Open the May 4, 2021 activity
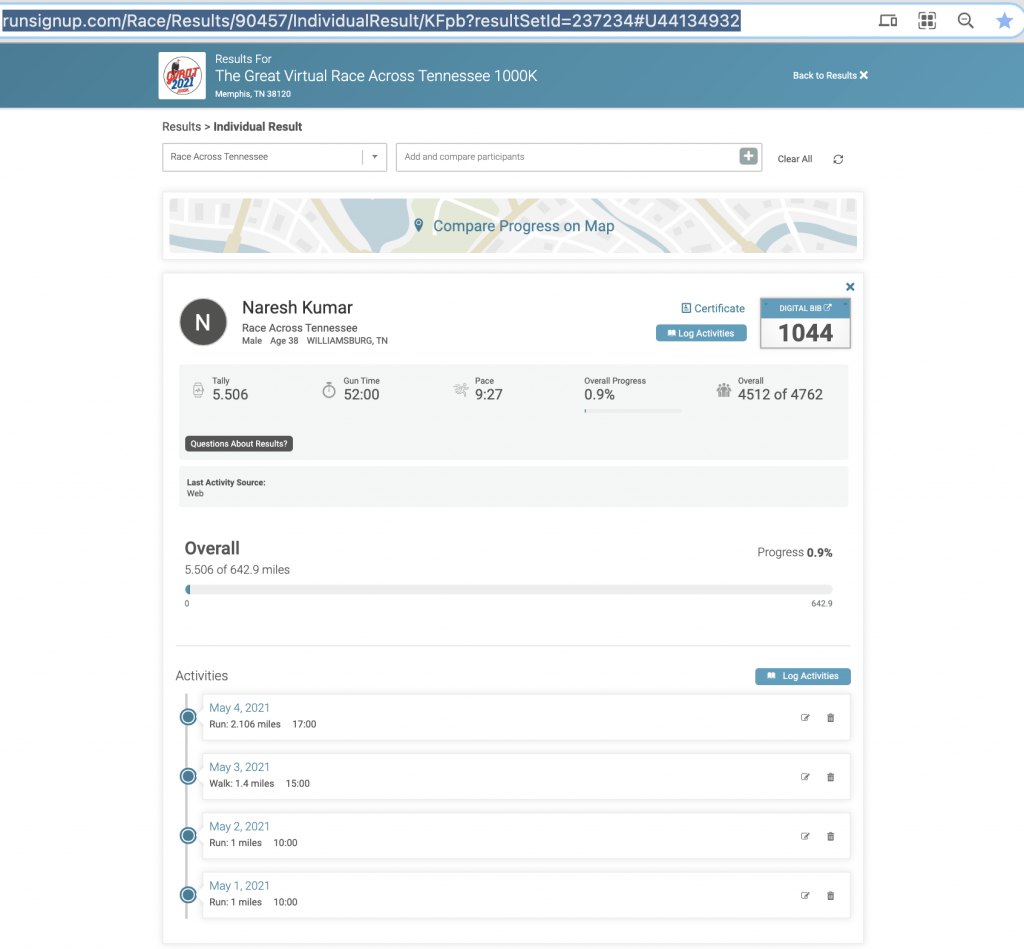This screenshot has width=1024, height=949. (x=239, y=708)
